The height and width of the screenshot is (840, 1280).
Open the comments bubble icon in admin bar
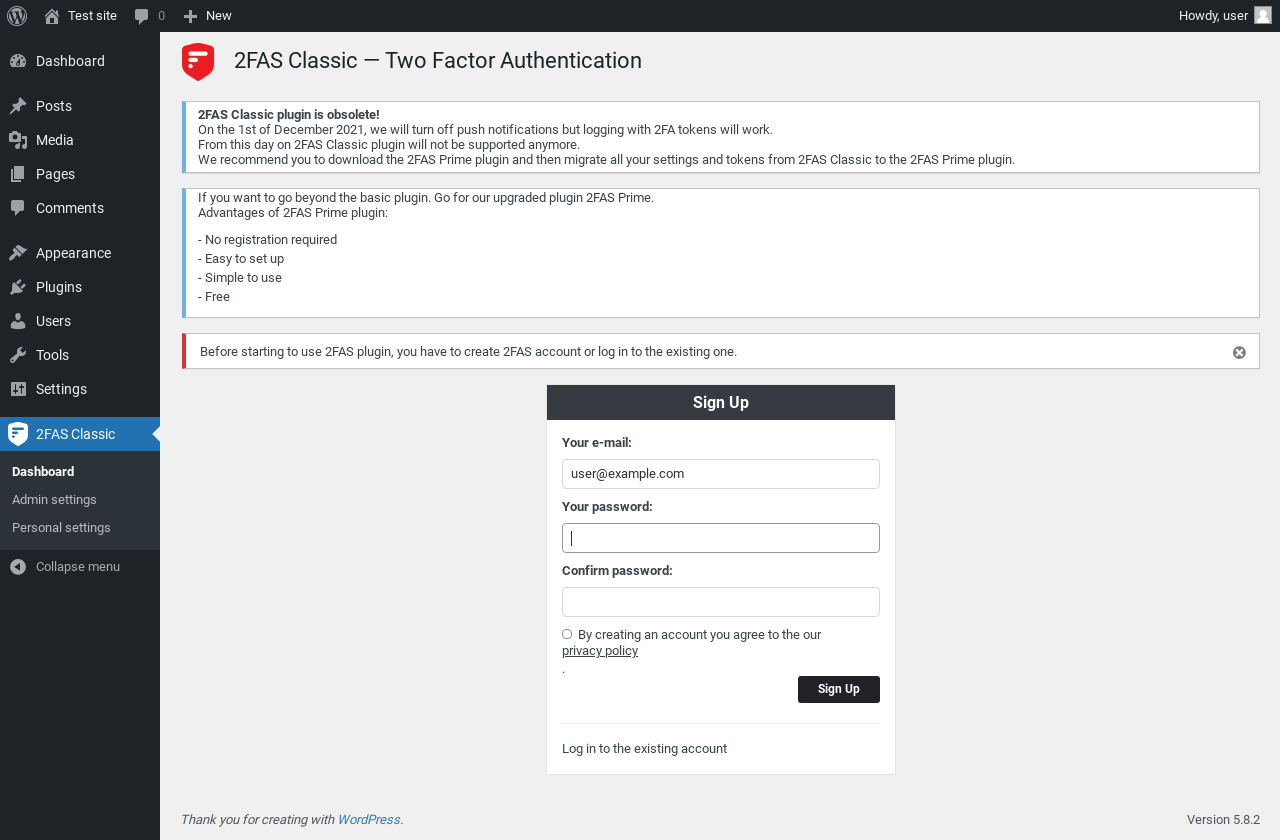tap(142, 16)
